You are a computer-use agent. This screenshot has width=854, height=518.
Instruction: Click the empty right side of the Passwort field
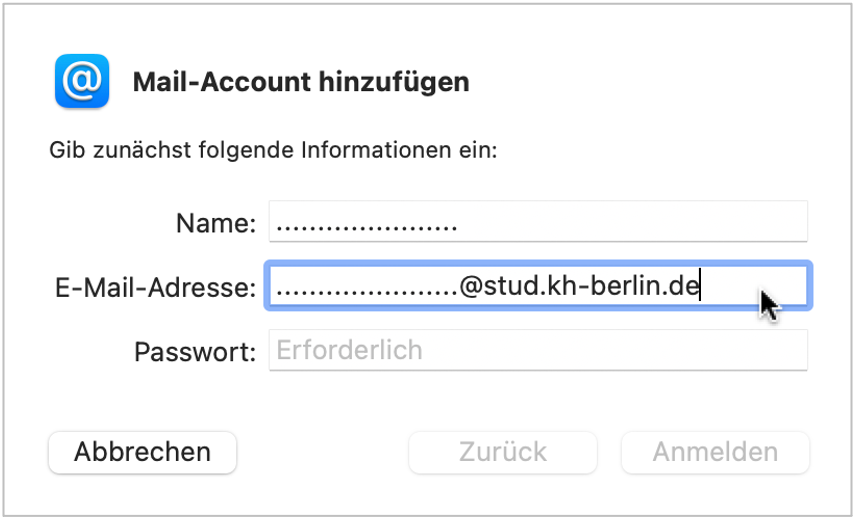(615, 350)
